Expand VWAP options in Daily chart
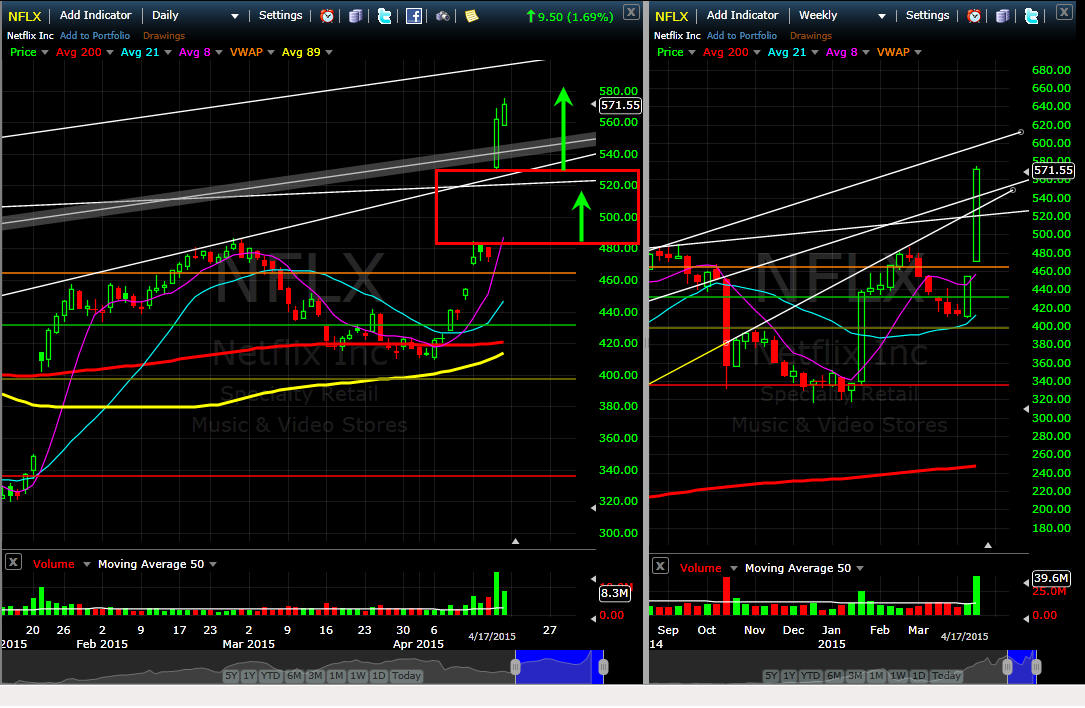Viewport: 1085px width, 708px height. (x=271, y=53)
